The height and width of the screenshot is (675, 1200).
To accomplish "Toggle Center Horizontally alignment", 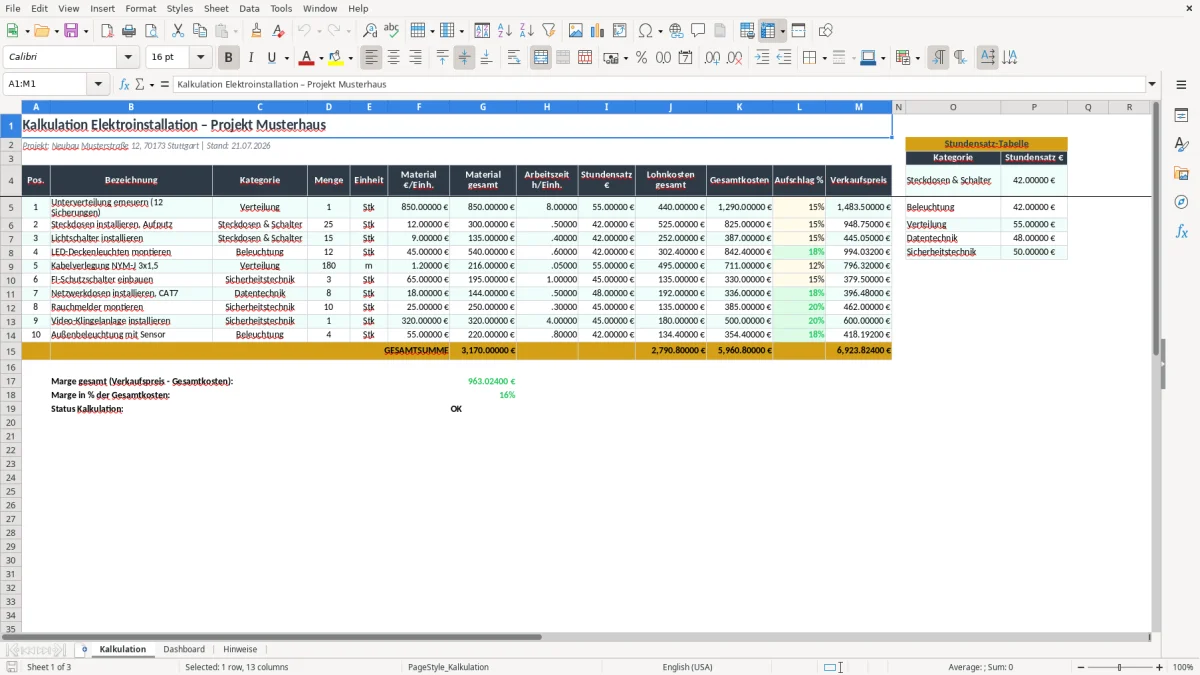I will [394, 58].
